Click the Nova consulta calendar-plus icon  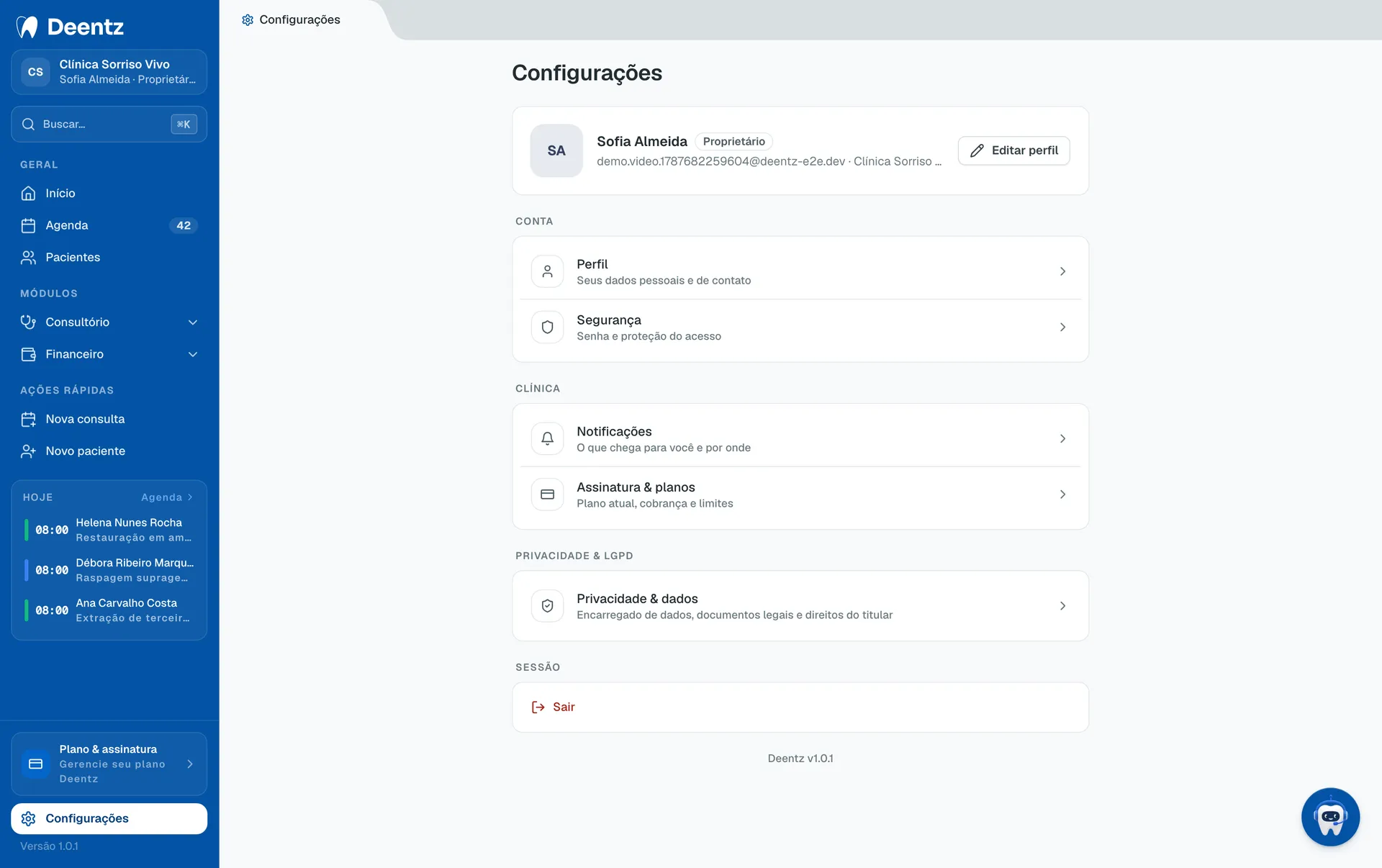(28, 419)
